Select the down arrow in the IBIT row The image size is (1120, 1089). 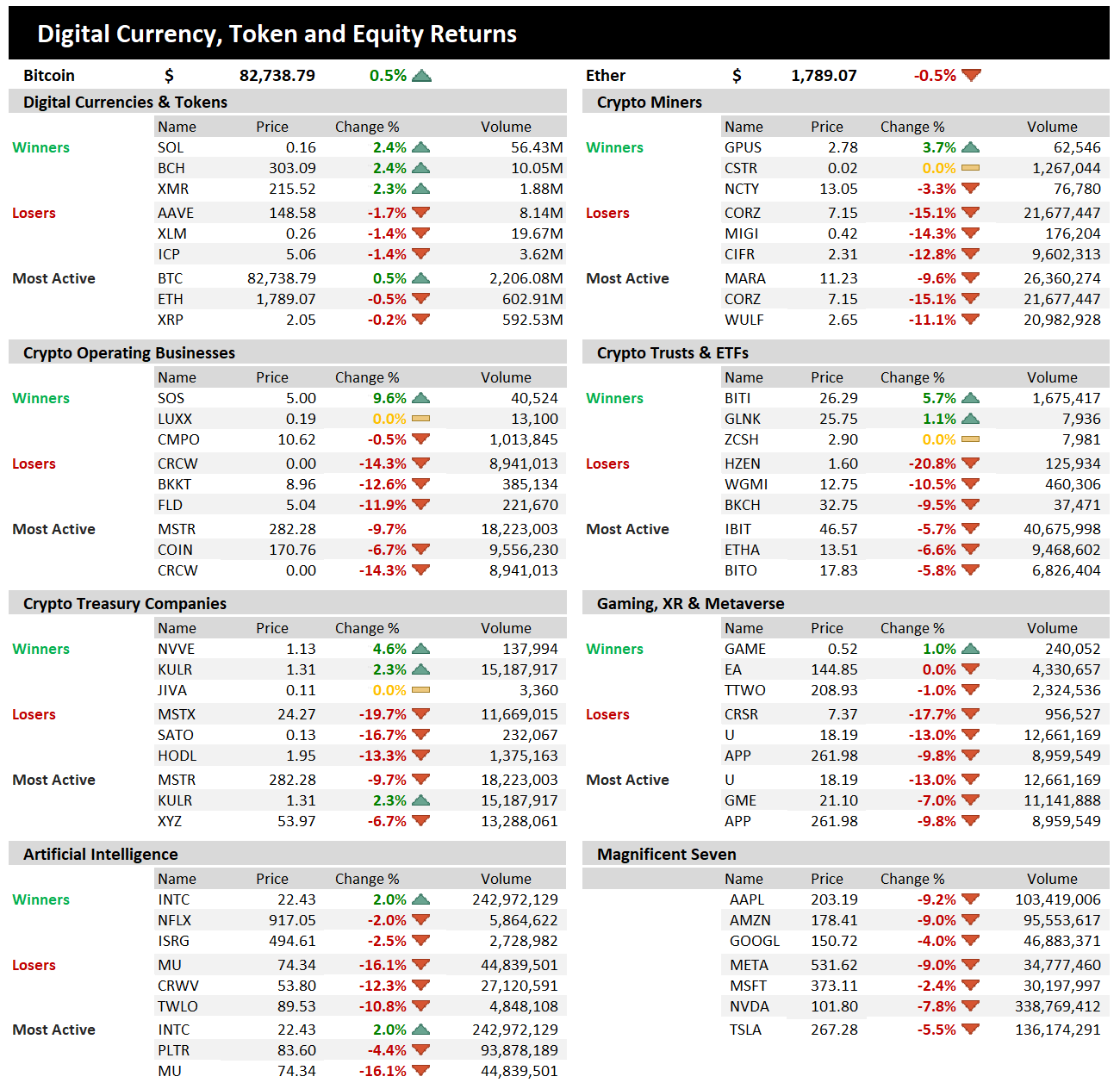coord(970,528)
